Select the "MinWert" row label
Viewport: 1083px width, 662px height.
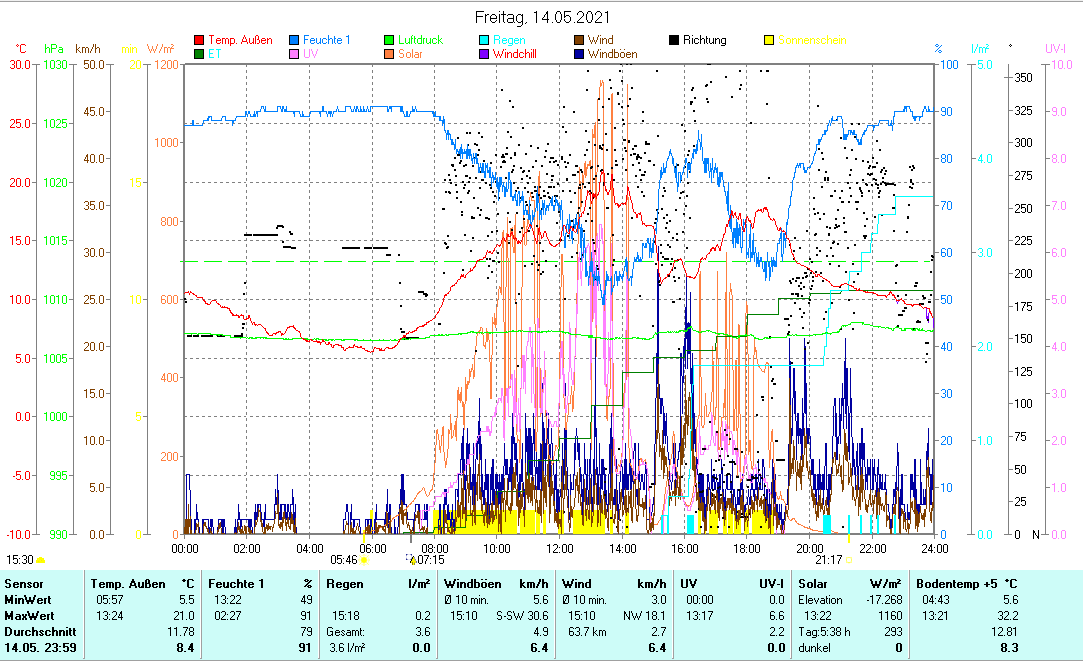28,600
